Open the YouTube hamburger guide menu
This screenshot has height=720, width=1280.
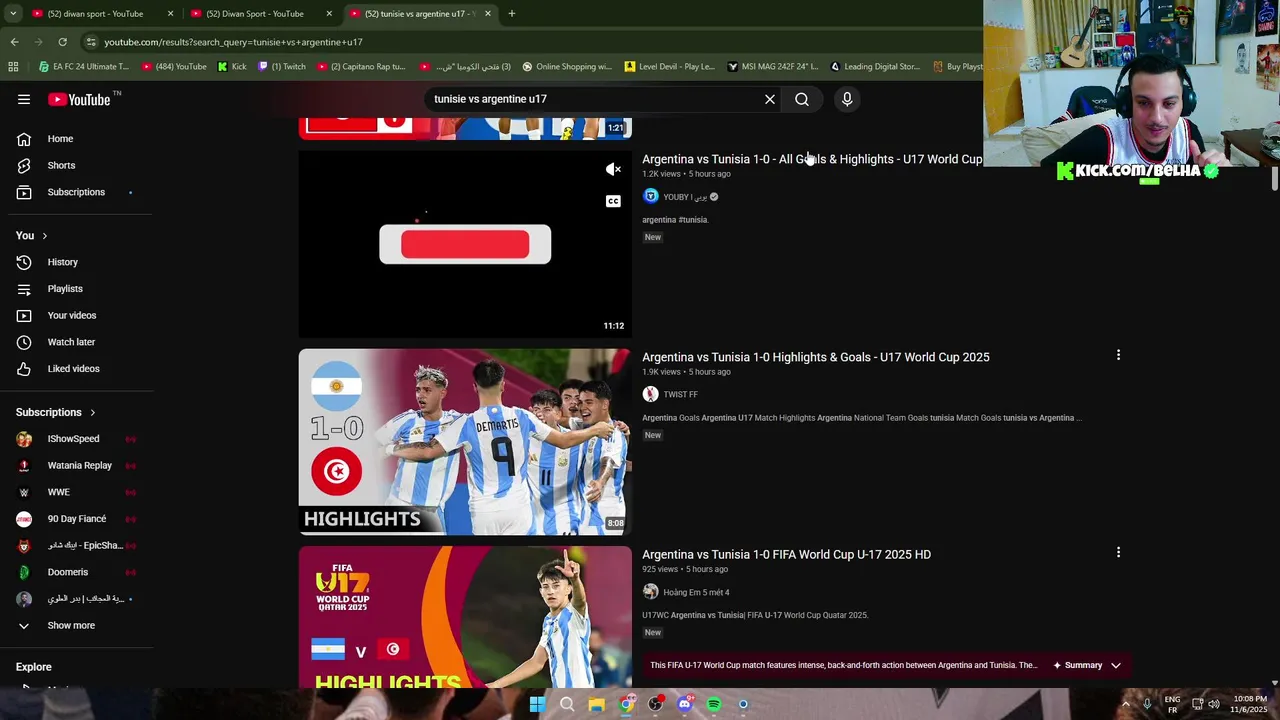click(x=24, y=99)
